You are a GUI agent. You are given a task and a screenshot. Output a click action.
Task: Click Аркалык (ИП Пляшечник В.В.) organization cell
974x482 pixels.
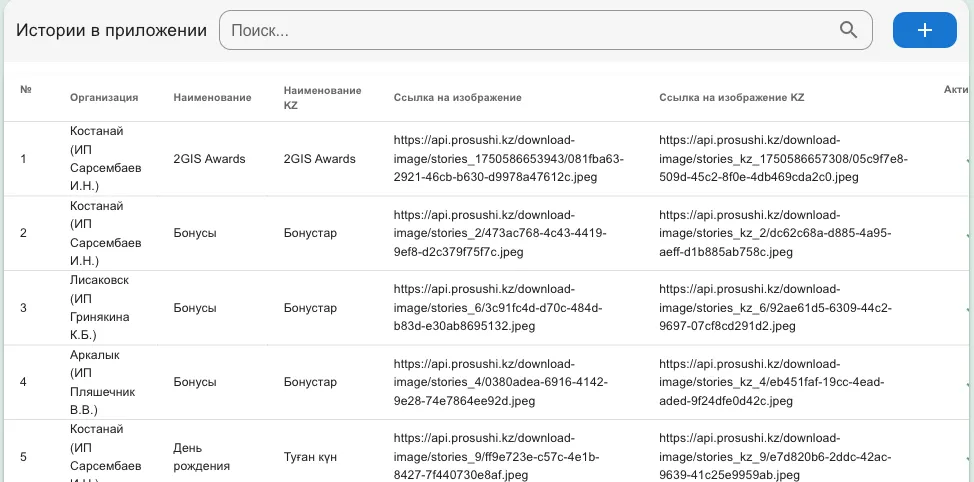point(102,383)
